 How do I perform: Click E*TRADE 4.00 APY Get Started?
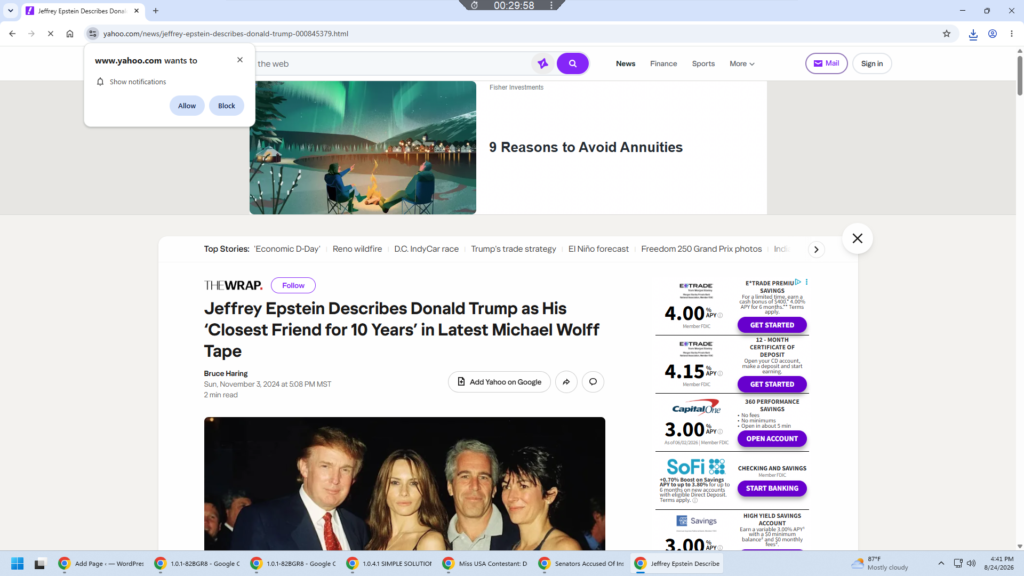click(x=772, y=325)
